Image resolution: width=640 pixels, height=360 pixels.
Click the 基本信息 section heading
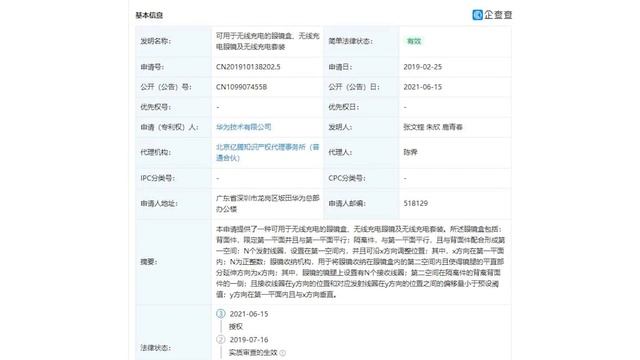(x=149, y=16)
